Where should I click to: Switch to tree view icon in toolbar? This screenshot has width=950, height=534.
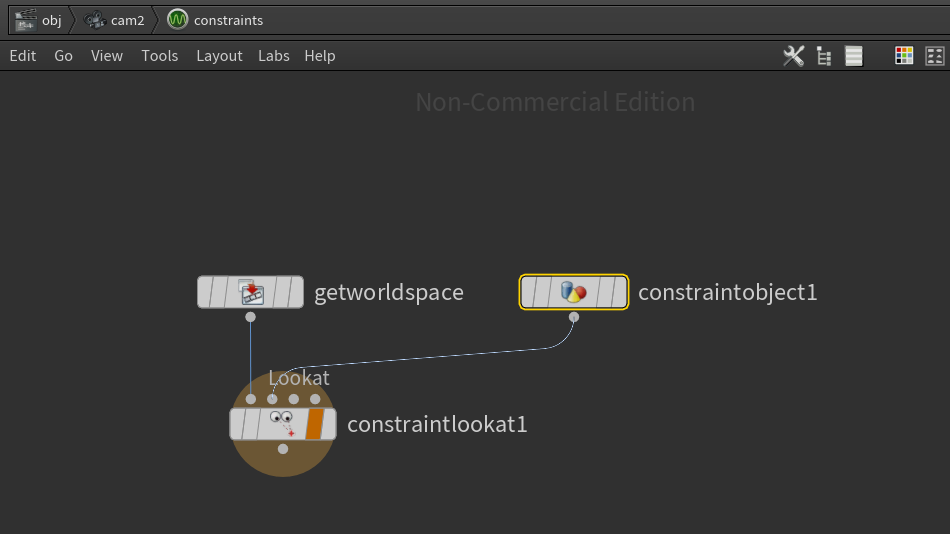coord(823,56)
